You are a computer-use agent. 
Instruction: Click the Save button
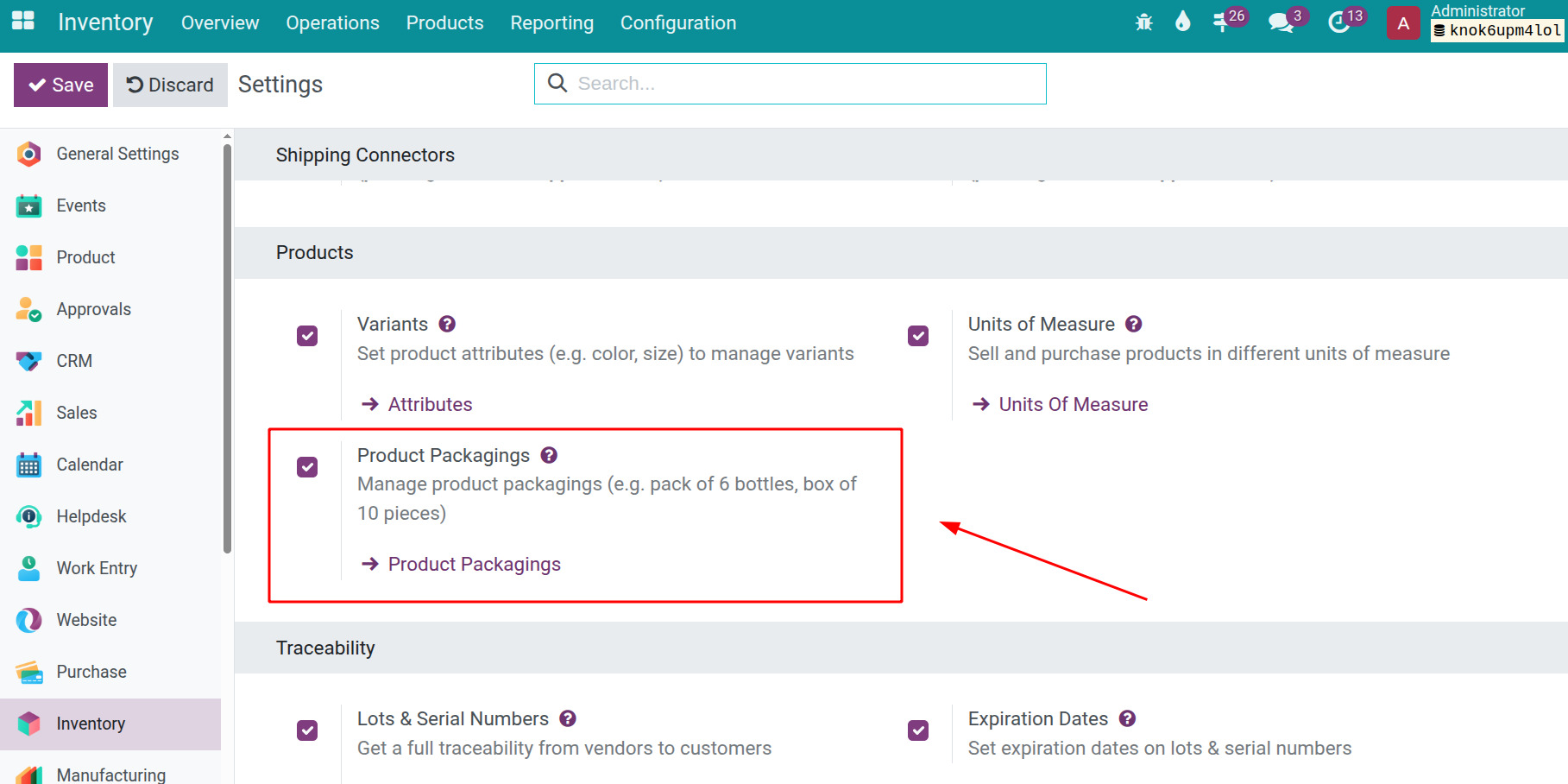[x=60, y=85]
